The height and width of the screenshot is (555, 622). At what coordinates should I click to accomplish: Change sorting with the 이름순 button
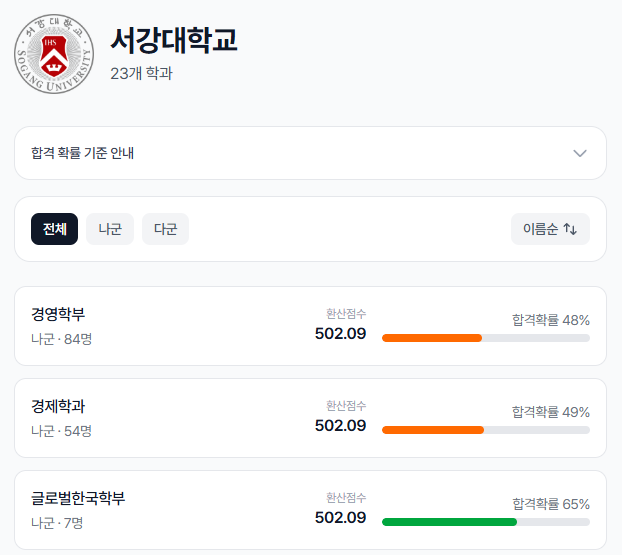pos(549,229)
